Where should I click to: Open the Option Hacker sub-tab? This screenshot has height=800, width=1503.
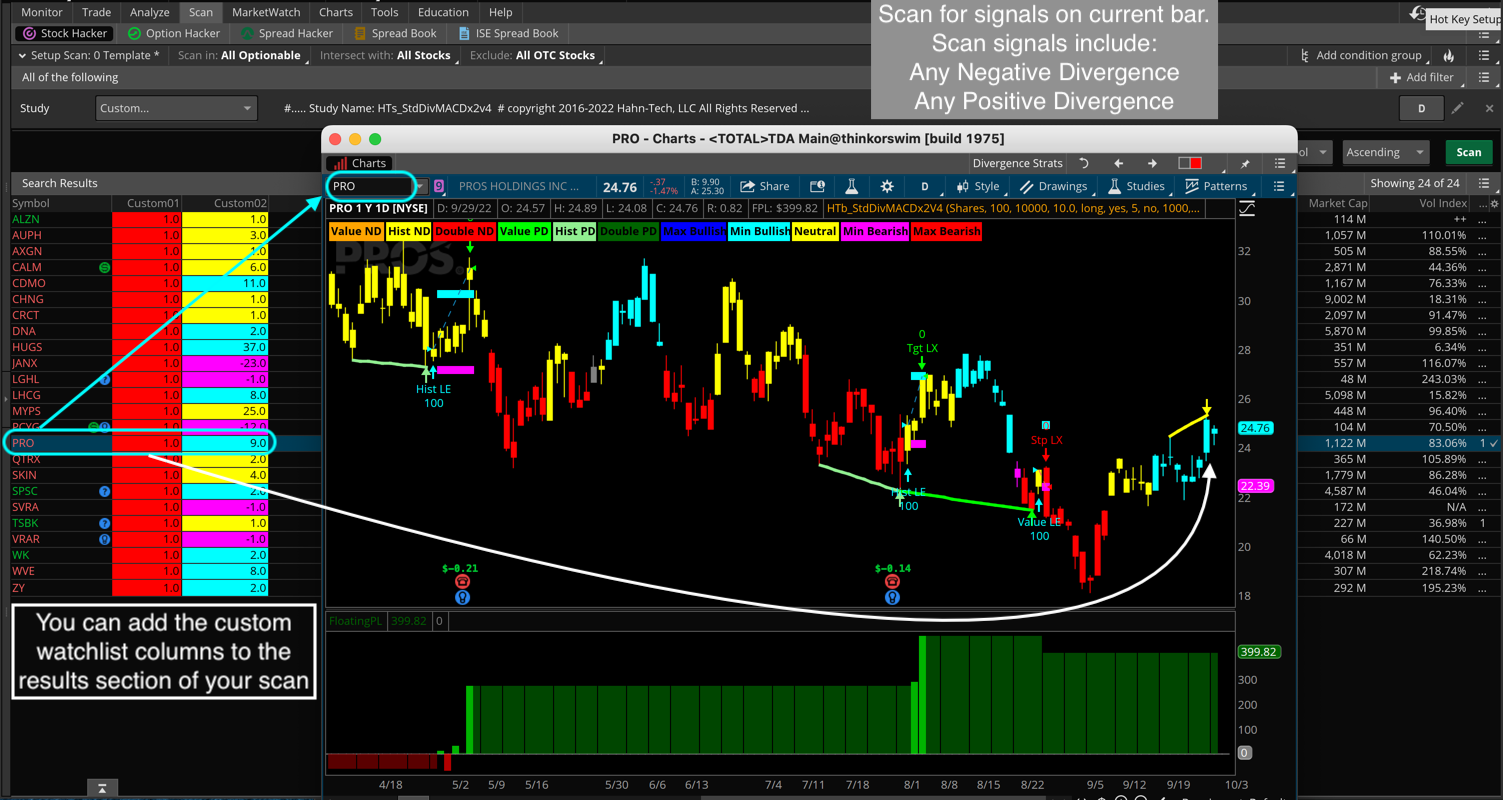[174, 33]
